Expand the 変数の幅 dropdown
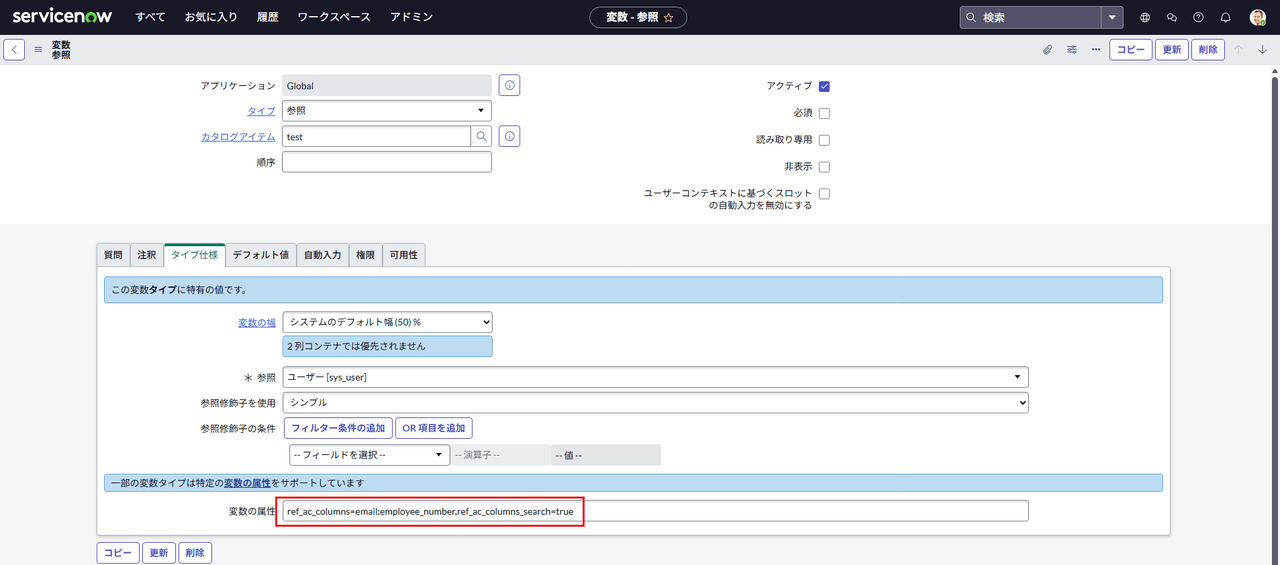 coord(387,322)
